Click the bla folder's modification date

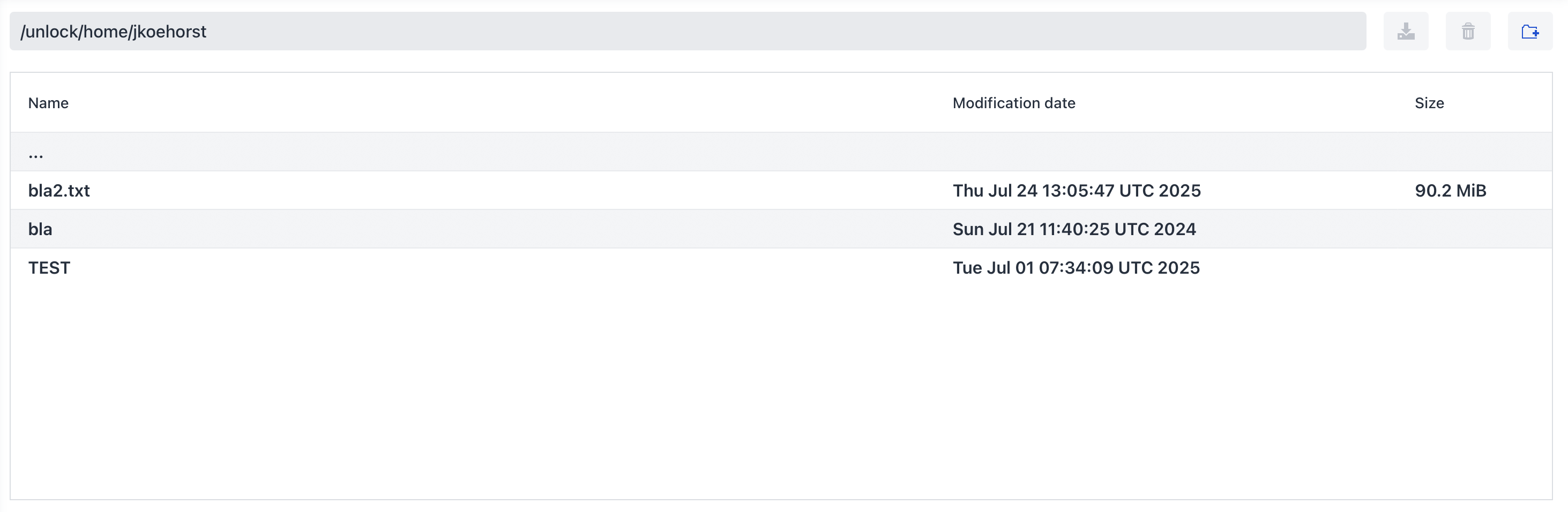point(1074,229)
